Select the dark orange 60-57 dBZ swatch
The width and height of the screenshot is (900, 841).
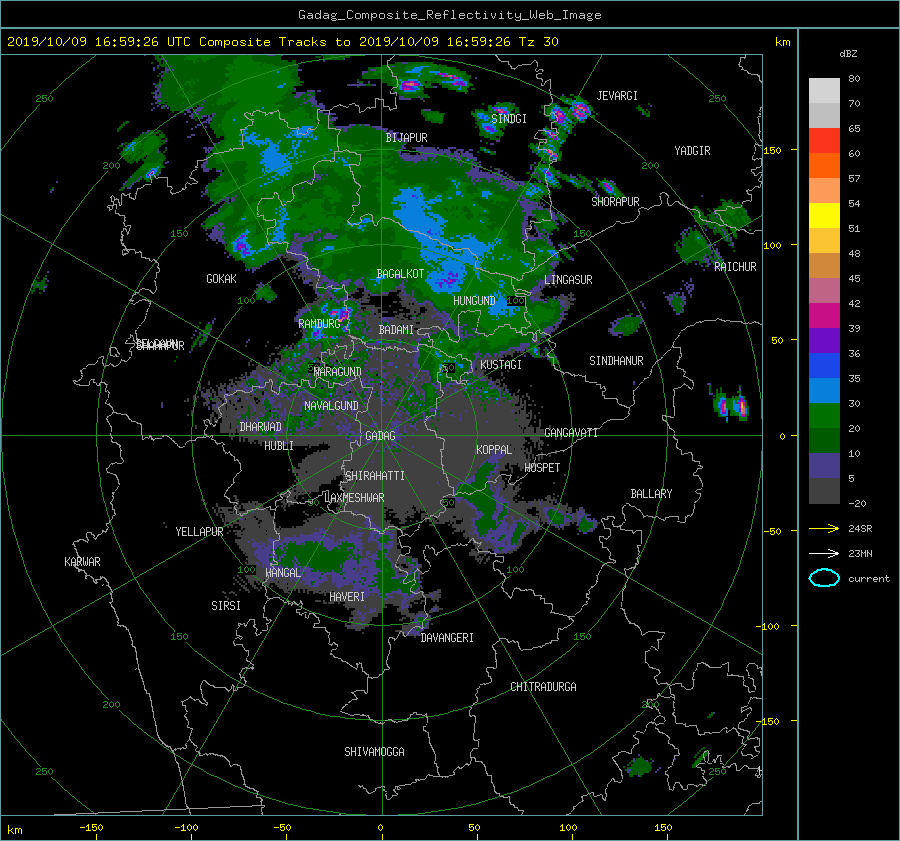point(824,166)
